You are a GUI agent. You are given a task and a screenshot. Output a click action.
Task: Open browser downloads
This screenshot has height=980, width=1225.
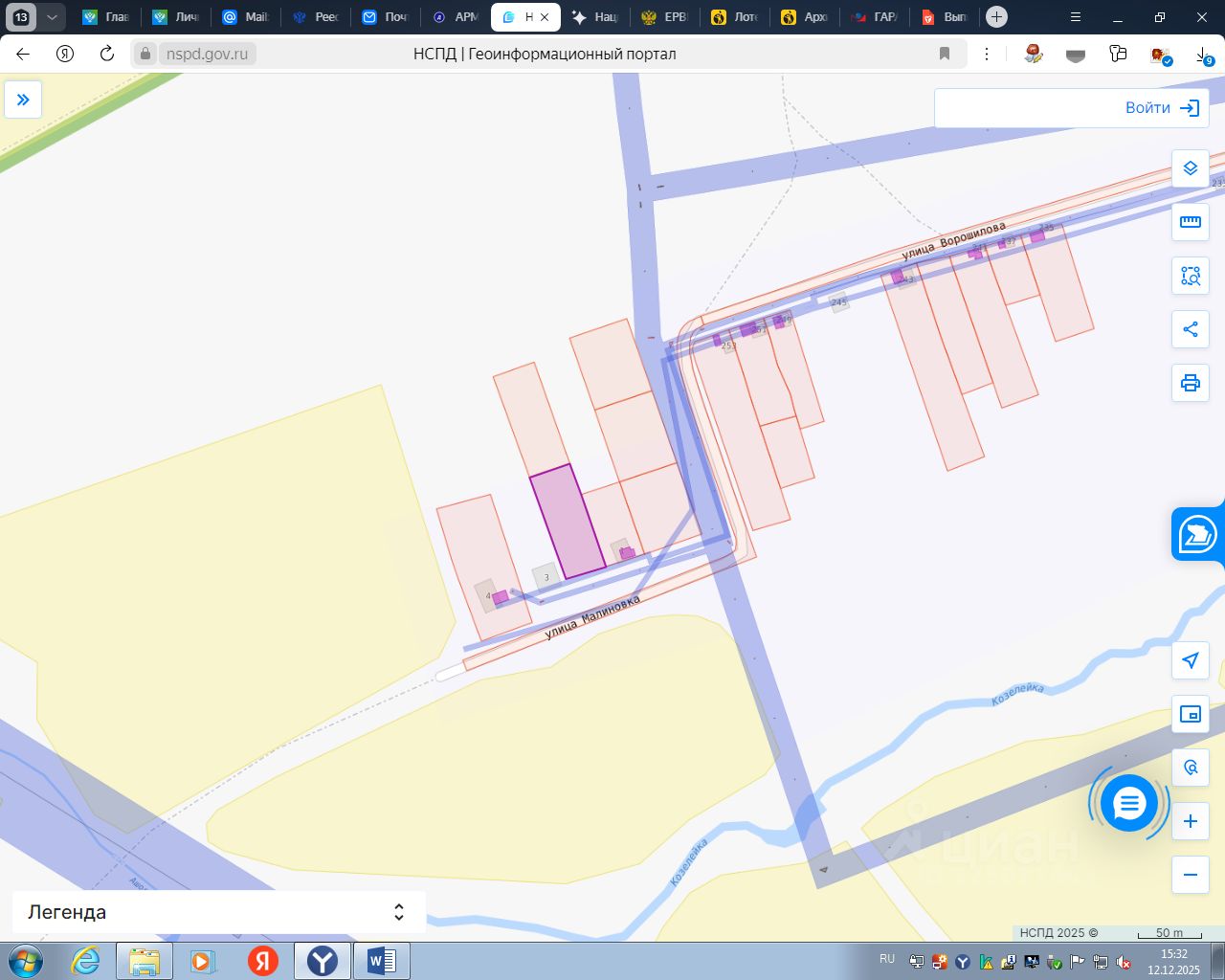1204,55
